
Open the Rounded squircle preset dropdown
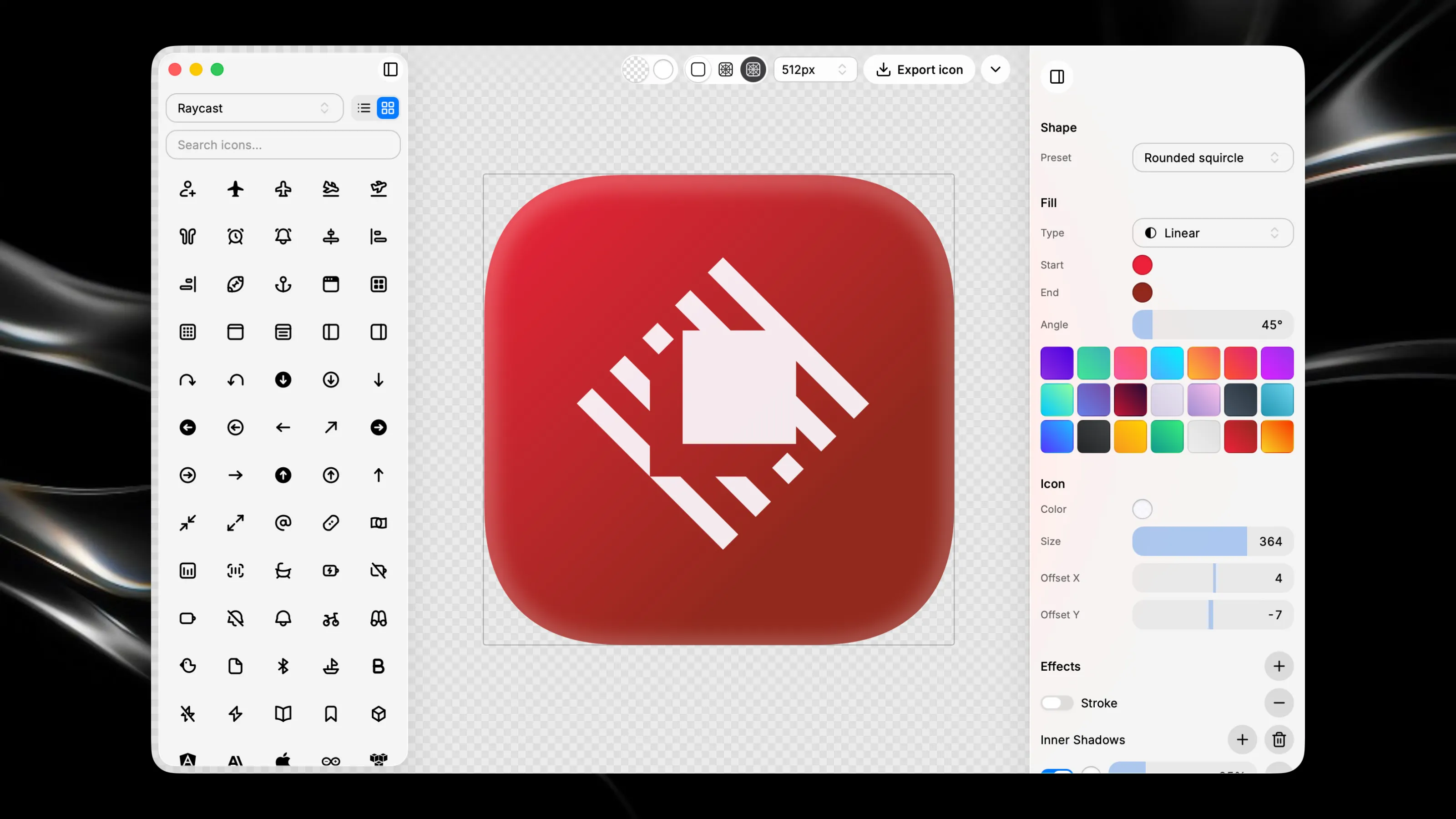click(1213, 158)
